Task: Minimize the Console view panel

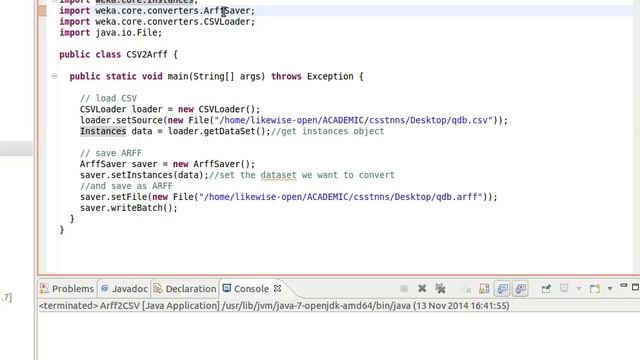Action: coord(623,286)
